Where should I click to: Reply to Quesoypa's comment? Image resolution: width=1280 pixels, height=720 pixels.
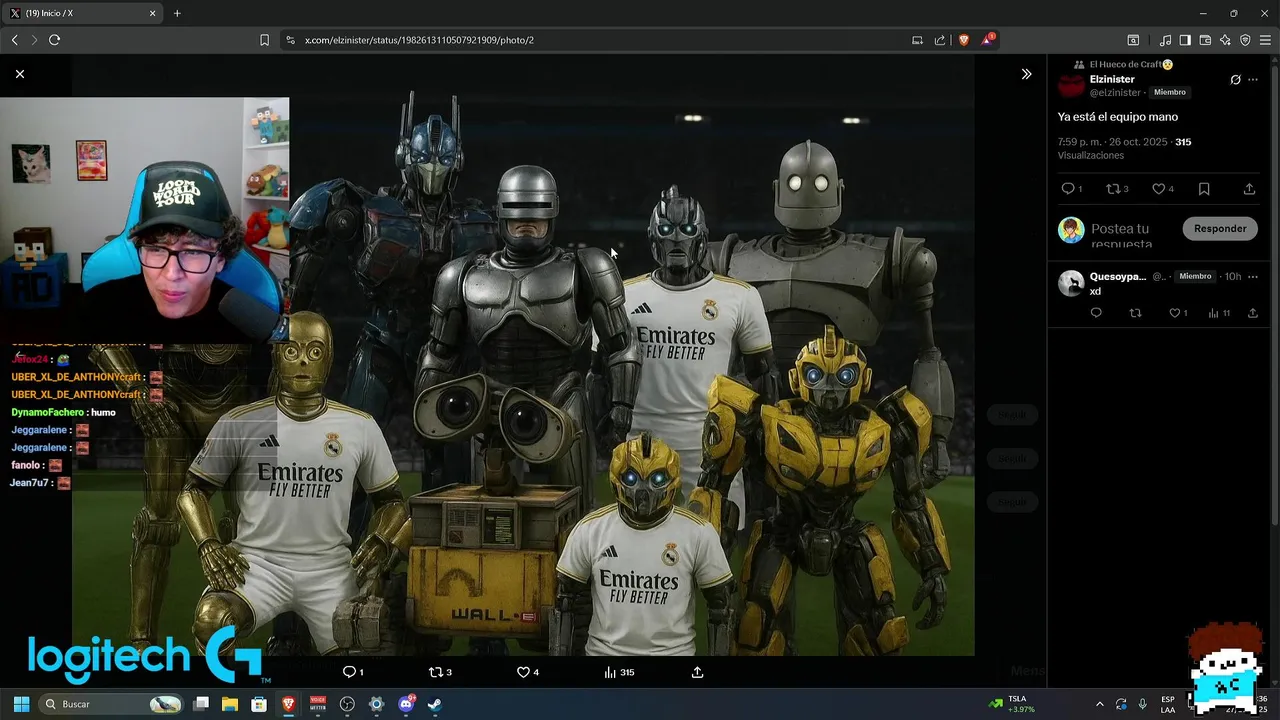1096,313
